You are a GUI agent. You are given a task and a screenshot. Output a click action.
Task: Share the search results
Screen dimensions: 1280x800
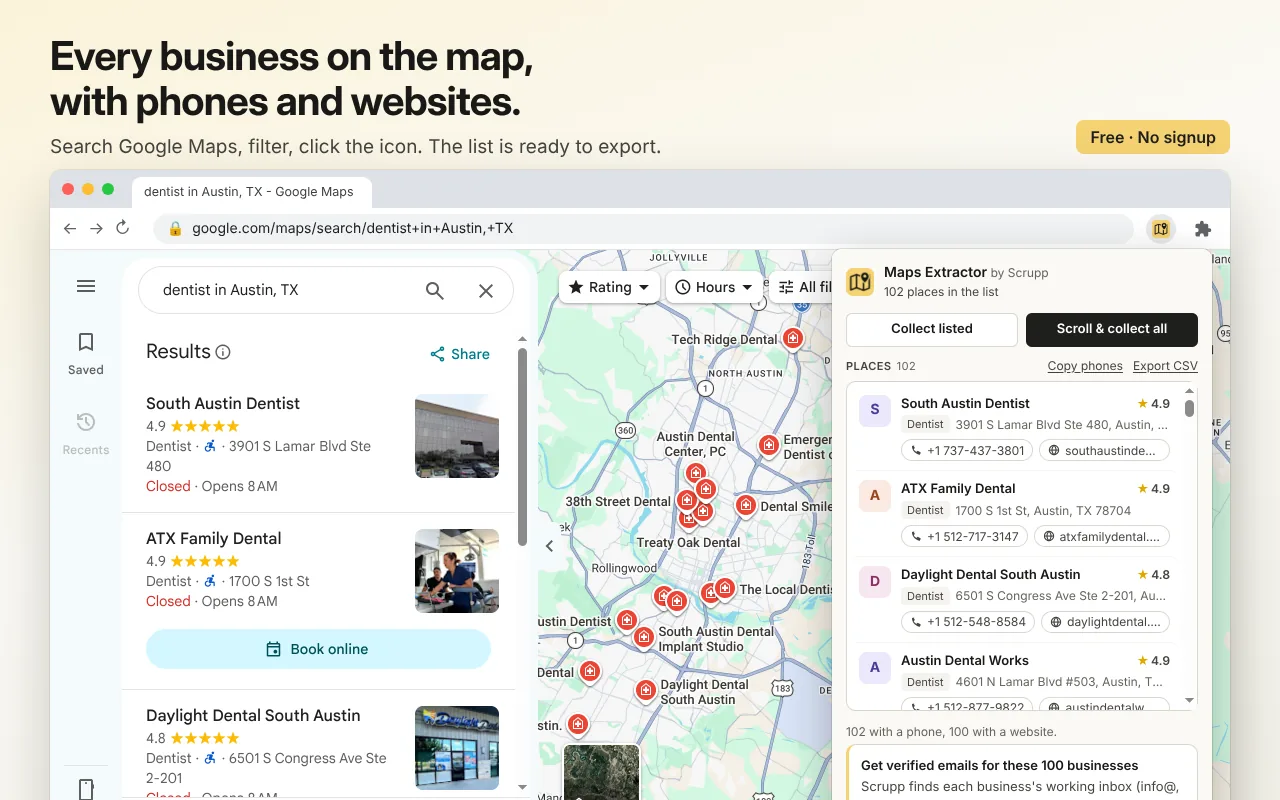coord(460,354)
